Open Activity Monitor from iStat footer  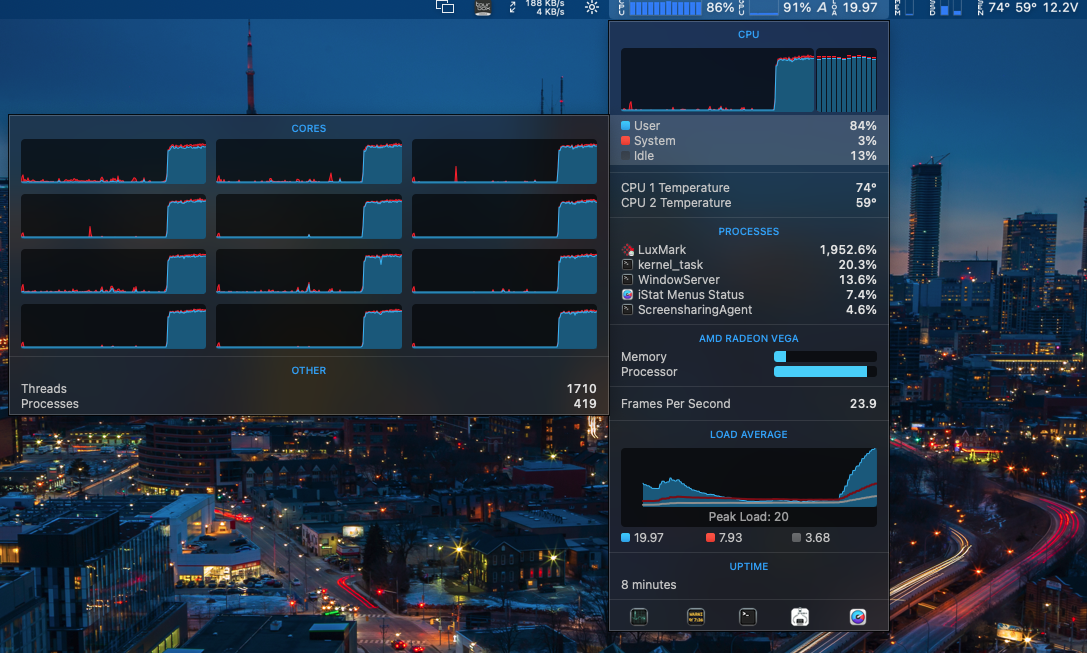point(638,616)
